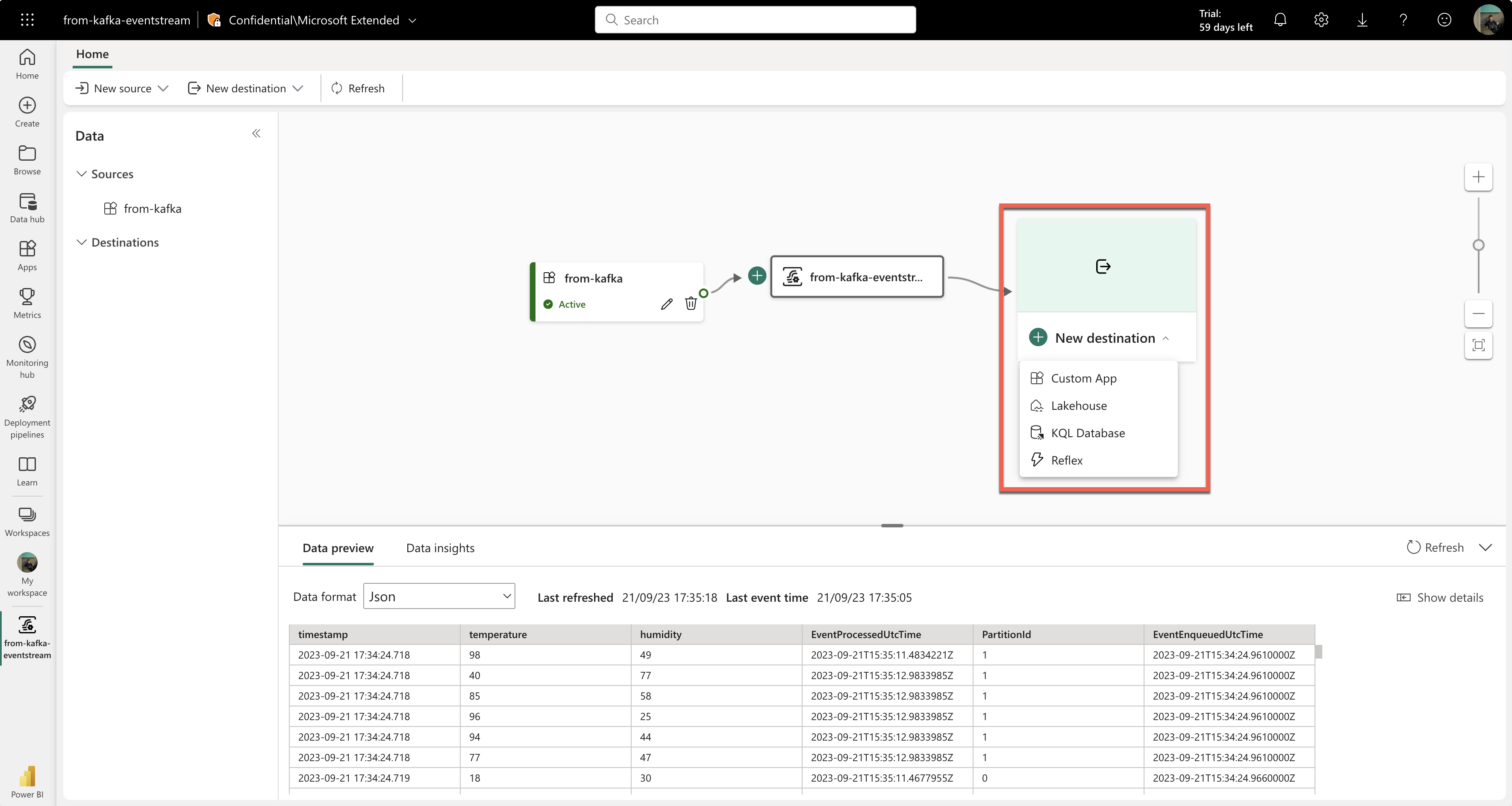
Task: Switch to the Data preview tab
Action: point(338,548)
